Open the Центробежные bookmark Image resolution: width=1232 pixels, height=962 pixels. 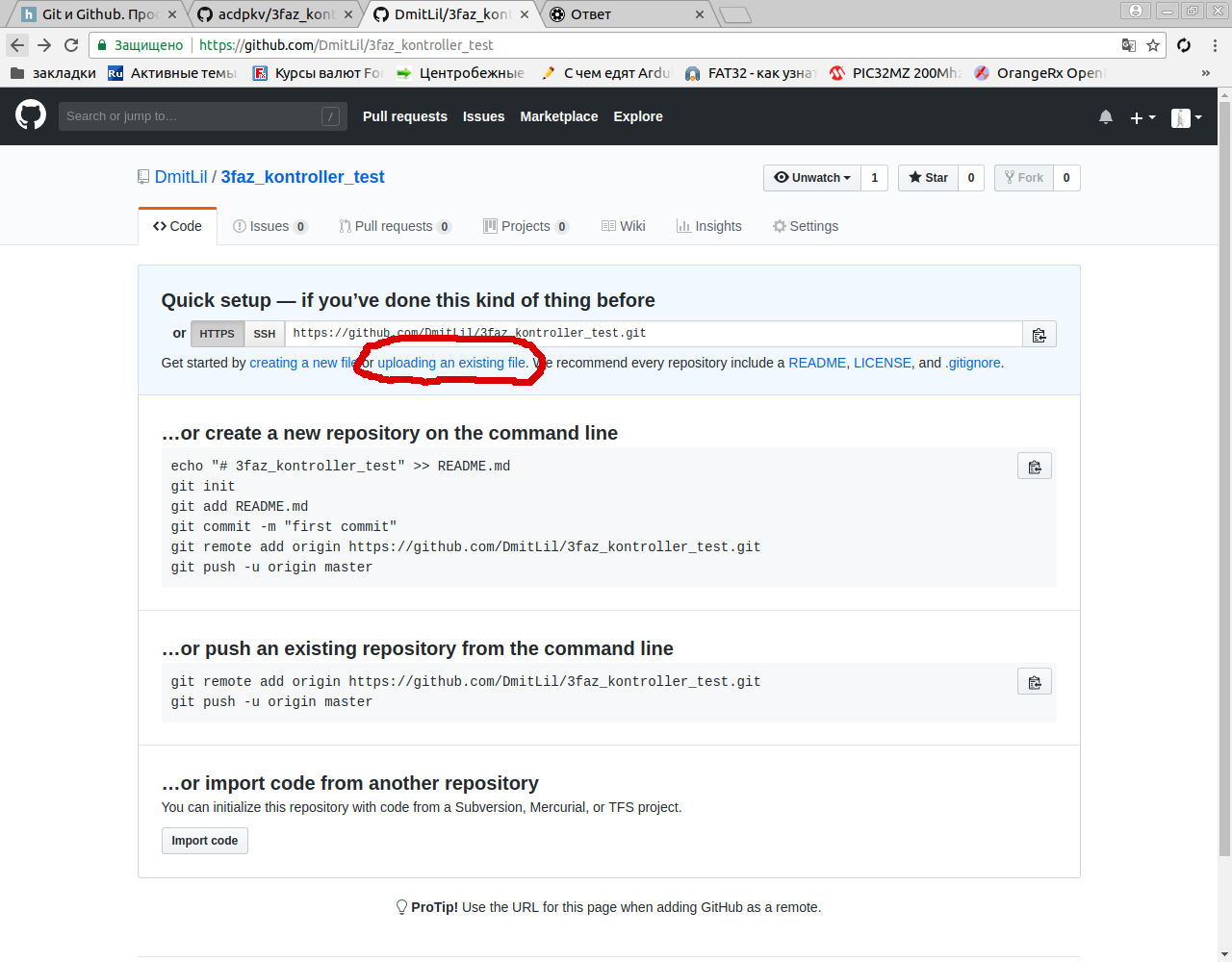pyautogui.click(x=460, y=73)
